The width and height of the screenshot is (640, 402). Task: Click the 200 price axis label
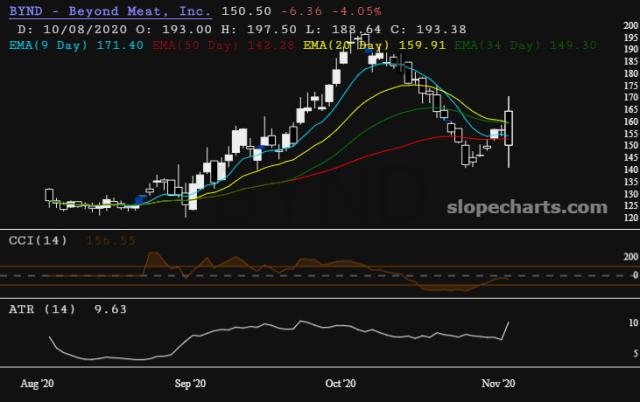click(631, 25)
